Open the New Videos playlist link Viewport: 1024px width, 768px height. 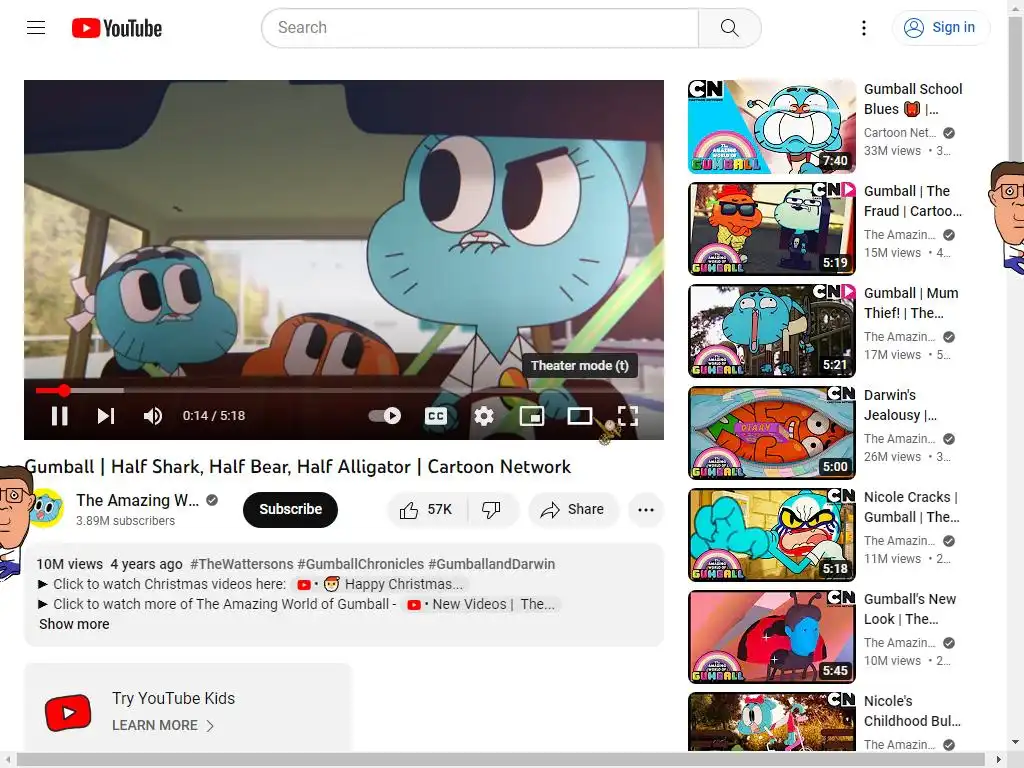click(481, 605)
